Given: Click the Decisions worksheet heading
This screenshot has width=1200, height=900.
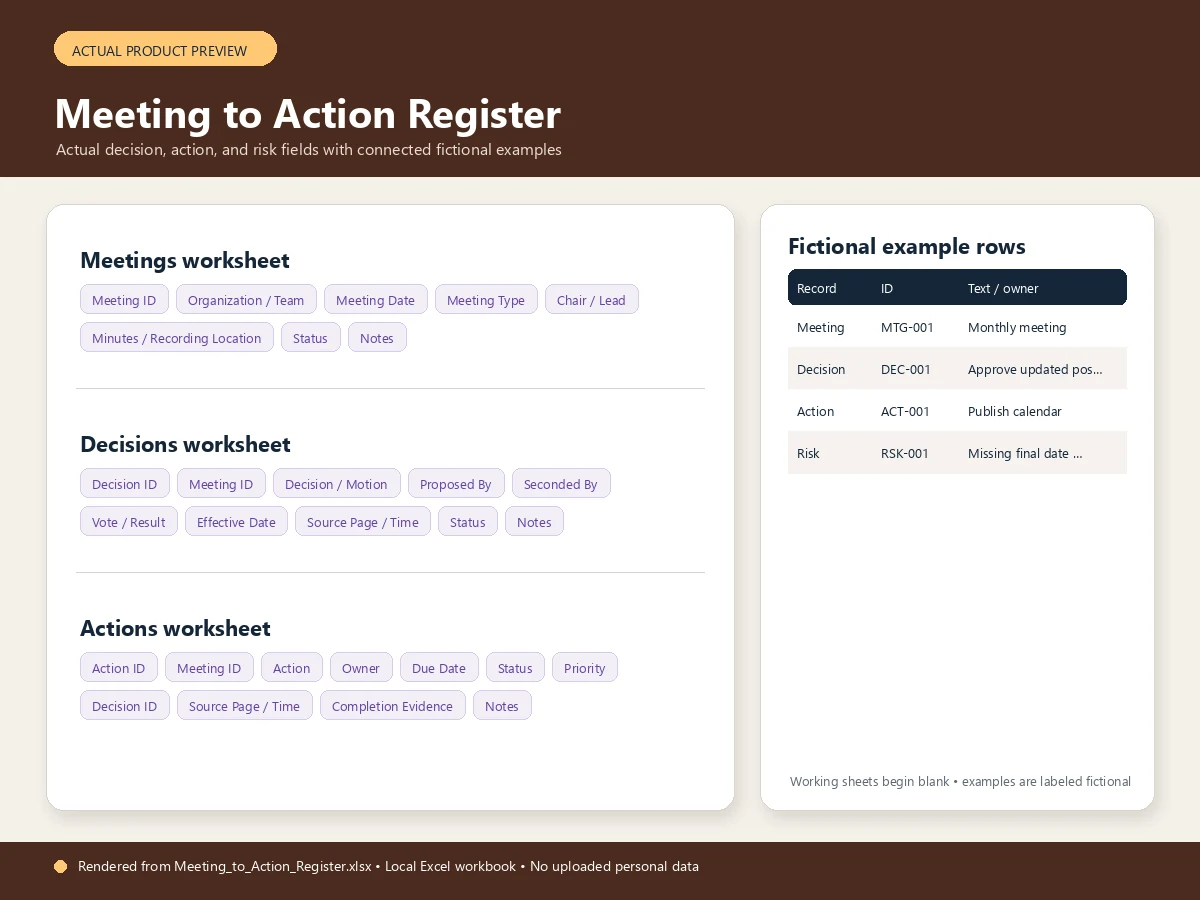Looking at the screenshot, I should 185,444.
